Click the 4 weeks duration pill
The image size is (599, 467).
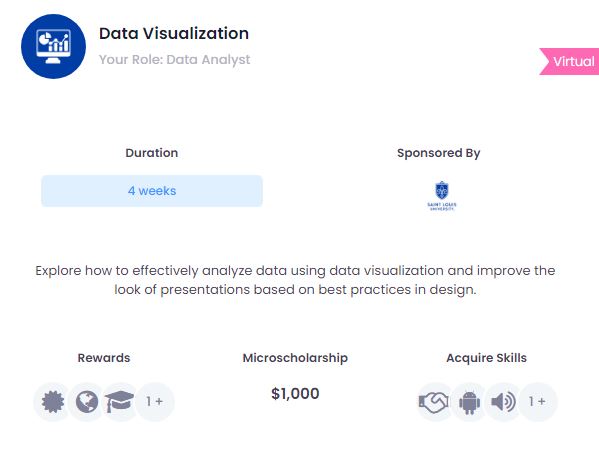pyautogui.click(x=152, y=191)
